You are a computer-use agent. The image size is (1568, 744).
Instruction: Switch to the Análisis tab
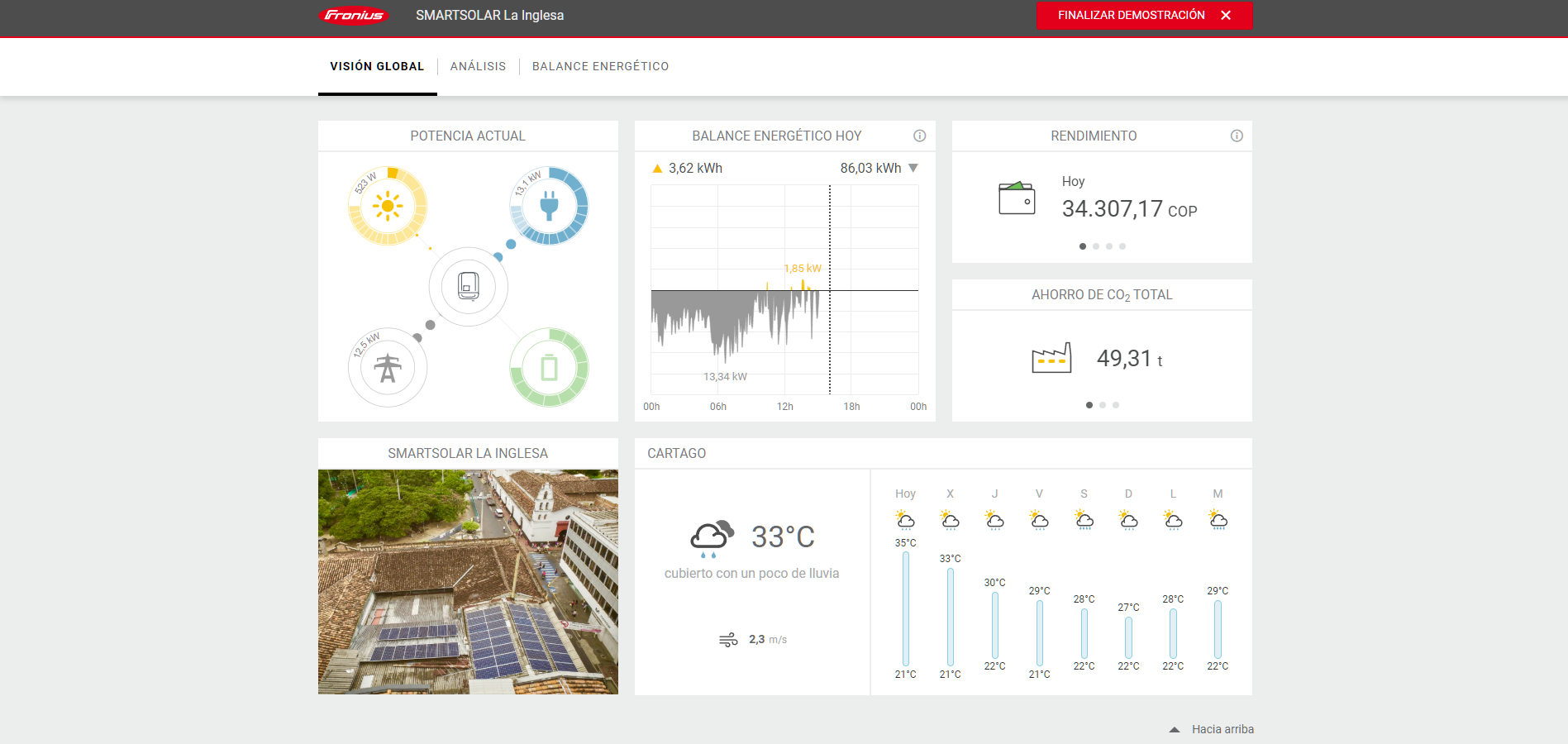point(478,66)
